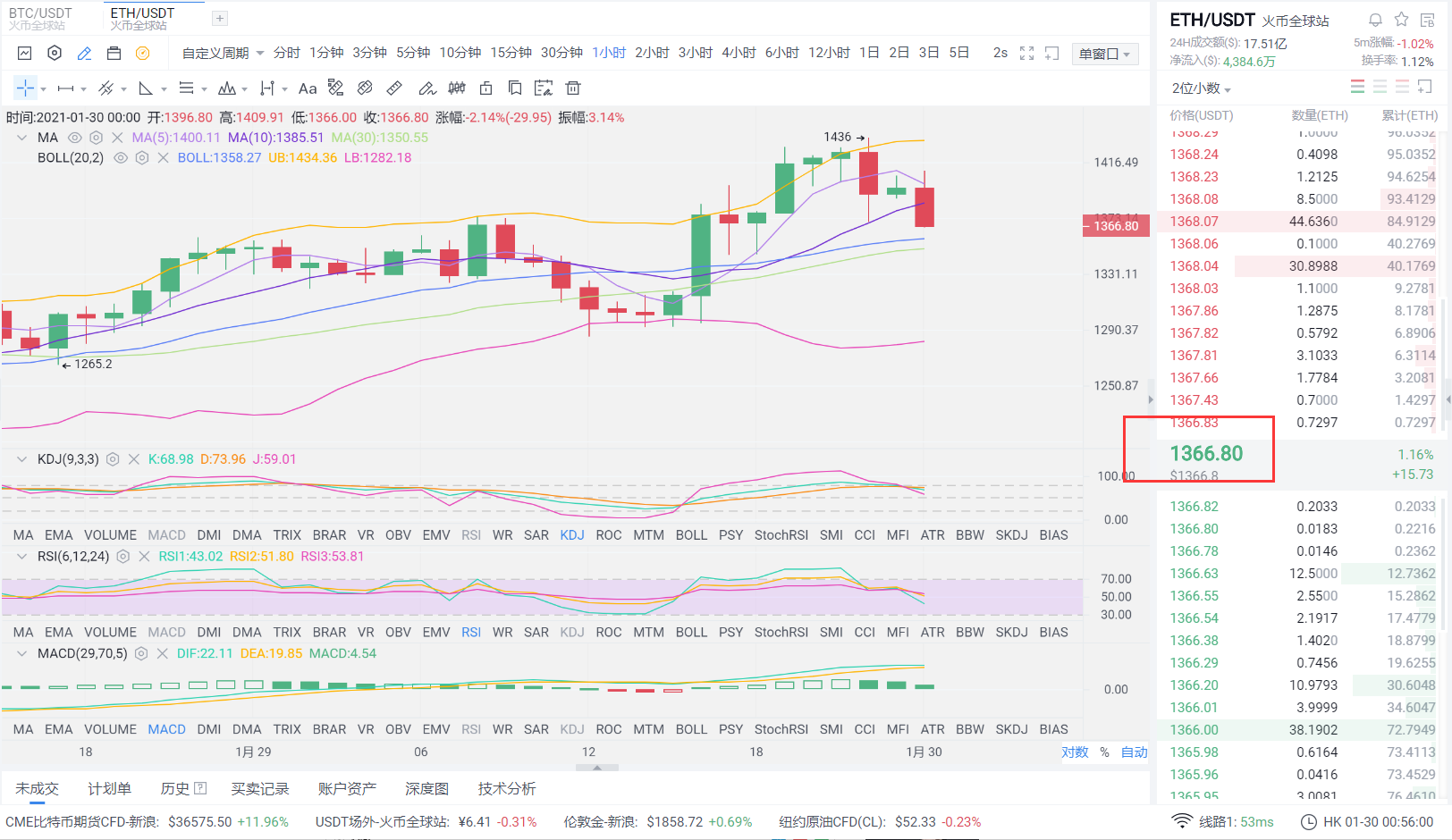Toggle the 对数 logarithmic scale option

(1076, 752)
